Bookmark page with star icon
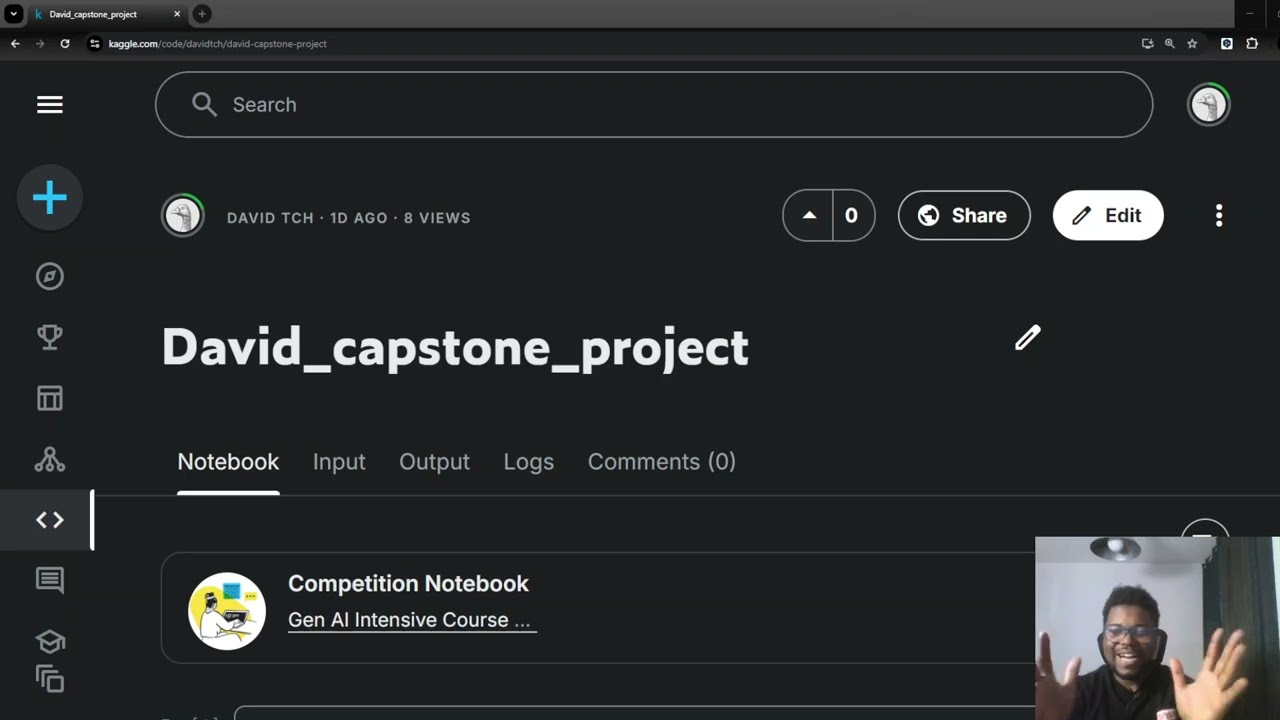Screen dimensions: 1280x720 [x=1192, y=44]
